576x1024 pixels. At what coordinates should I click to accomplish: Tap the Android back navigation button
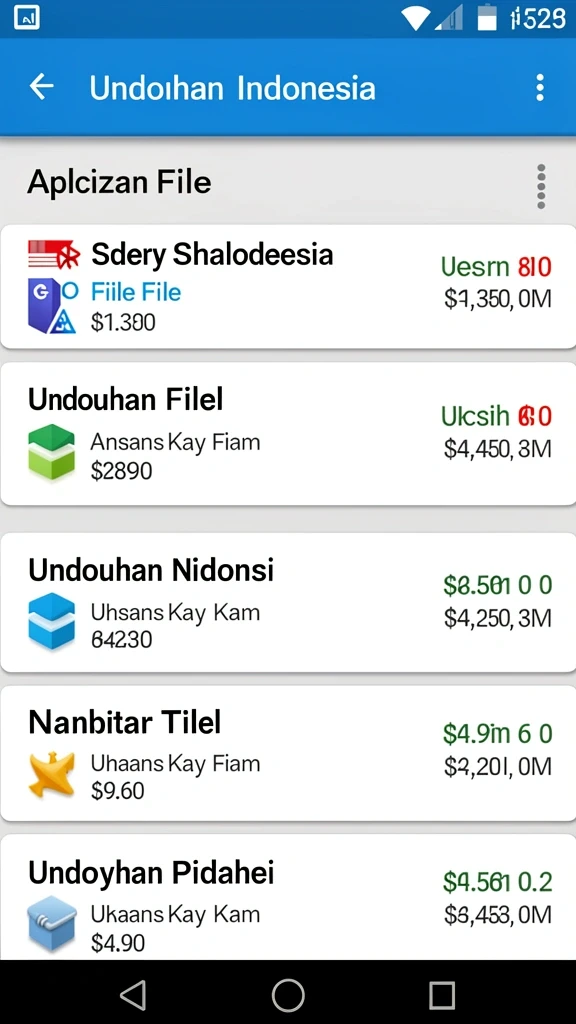pos(133,995)
